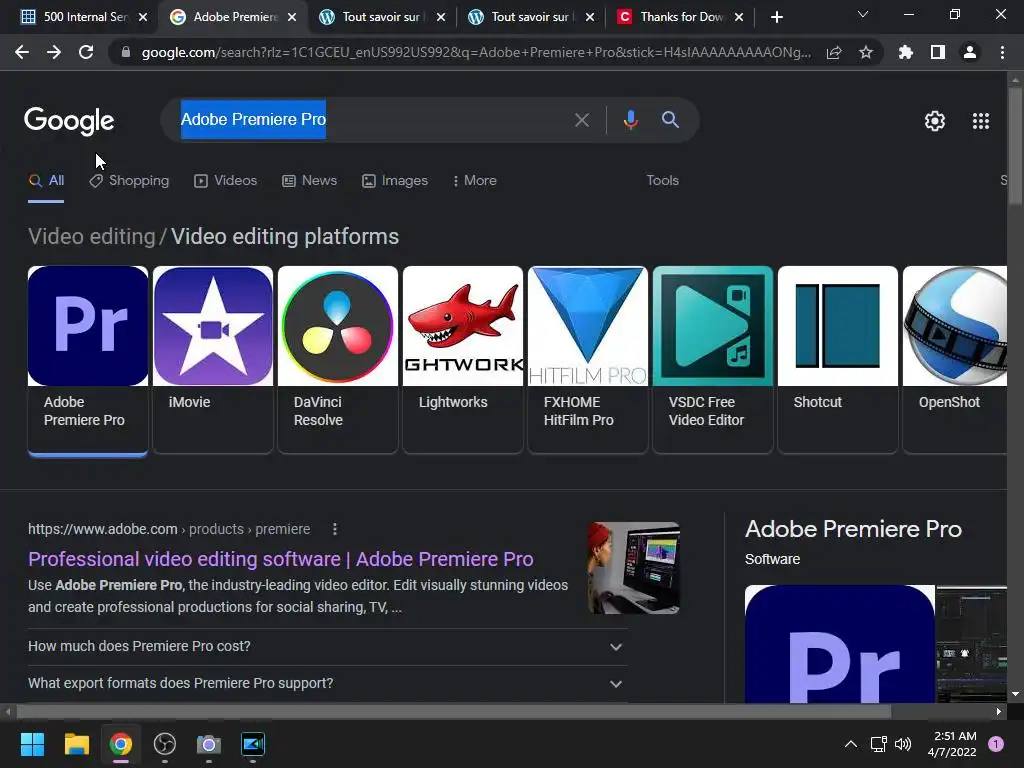Click horizontal scrollbar right arrow
Viewport: 1024px width, 768px height.
[999, 711]
